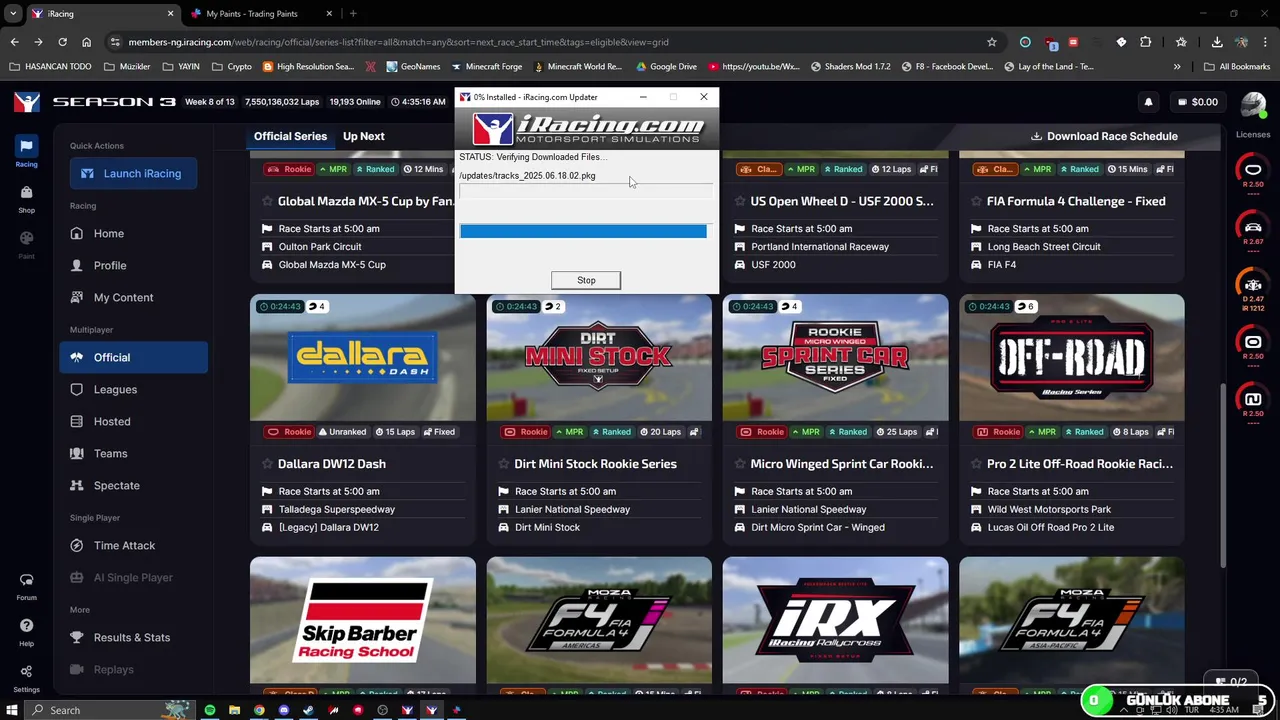Switch to the Official Series tab
The height and width of the screenshot is (720, 1280).
pos(290,136)
